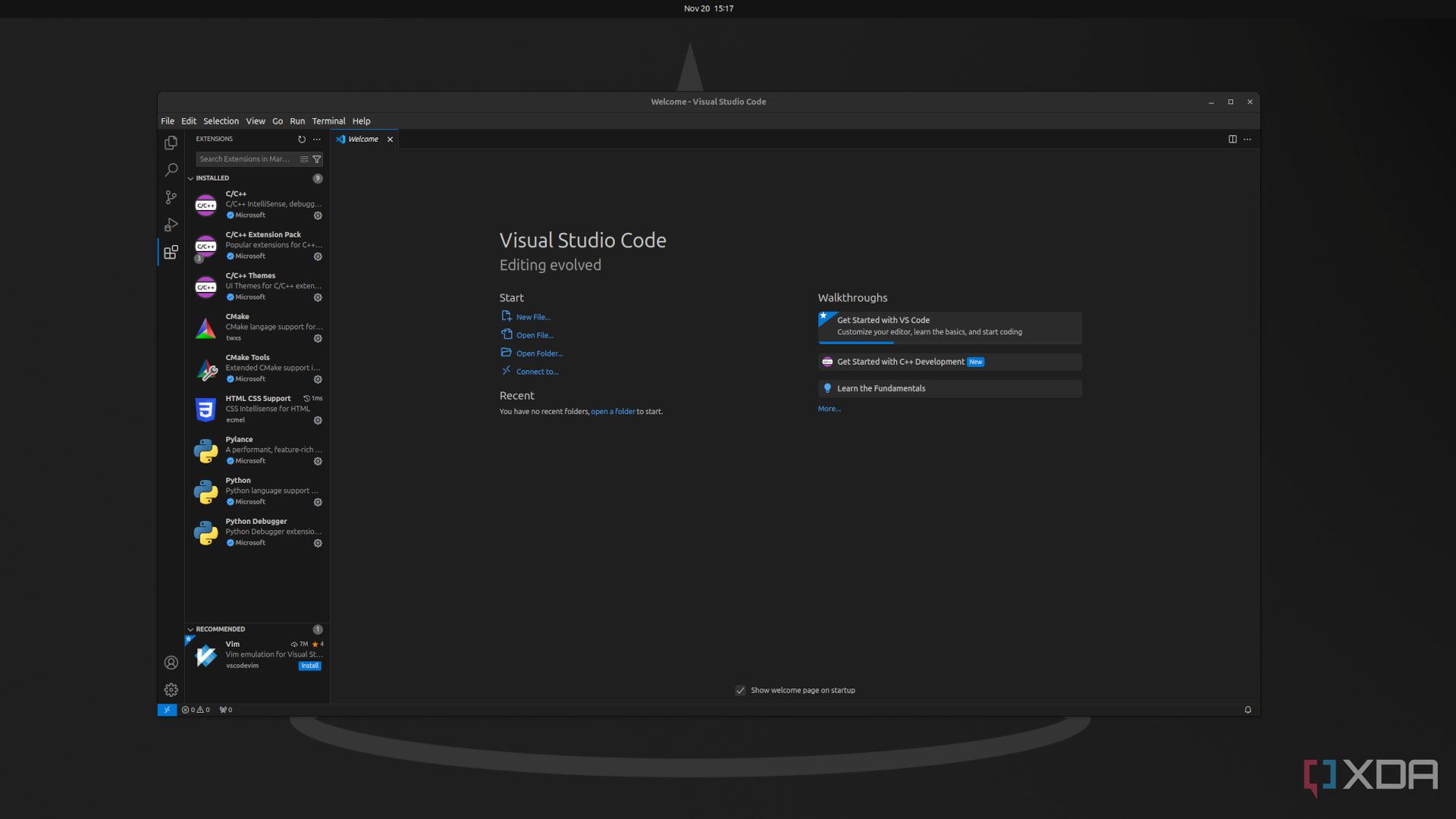Click the Settings gear icon
This screenshot has height=819, width=1456.
point(170,690)
